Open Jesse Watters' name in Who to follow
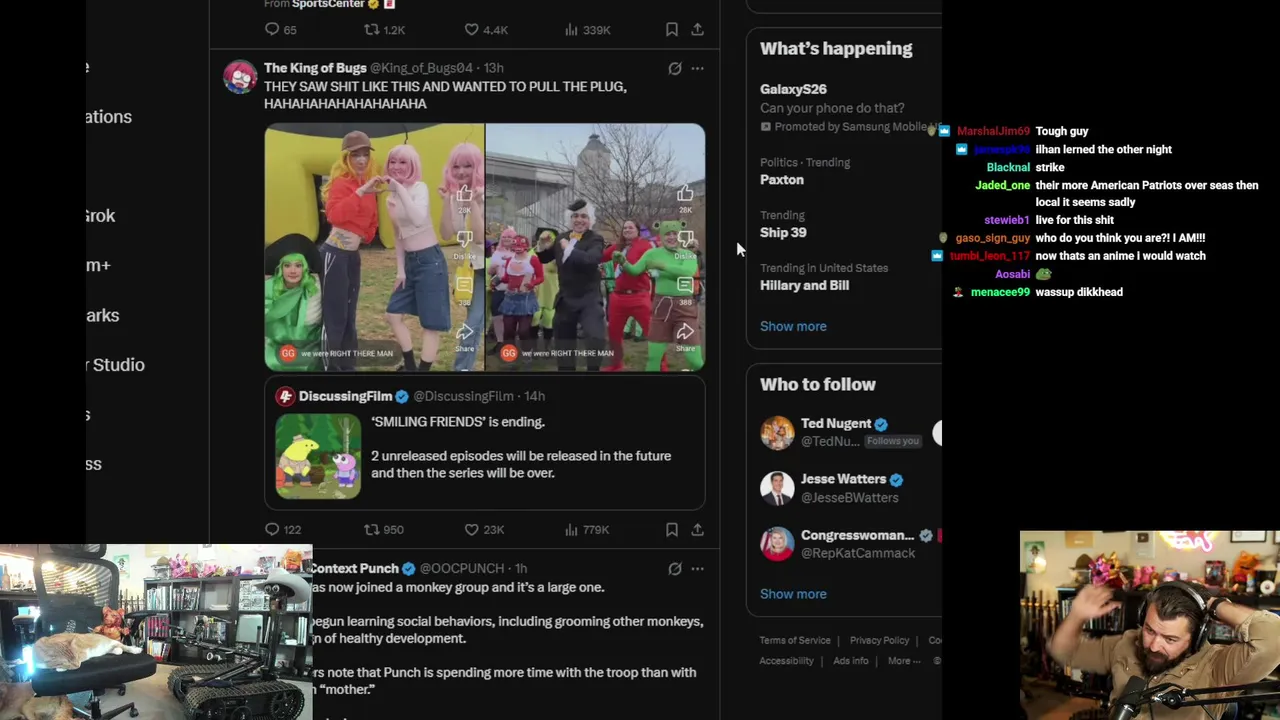 (x=843, y=479)
